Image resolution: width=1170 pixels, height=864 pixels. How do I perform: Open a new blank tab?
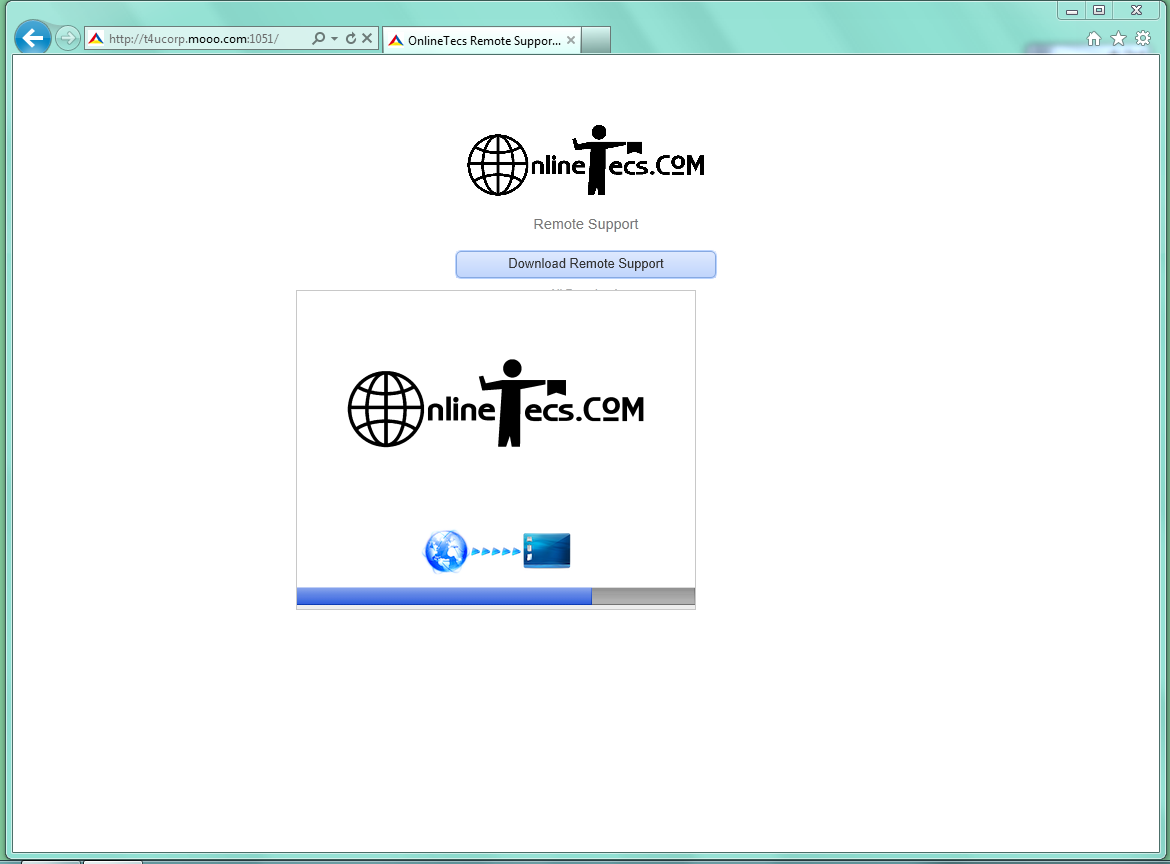click(595, 40)
